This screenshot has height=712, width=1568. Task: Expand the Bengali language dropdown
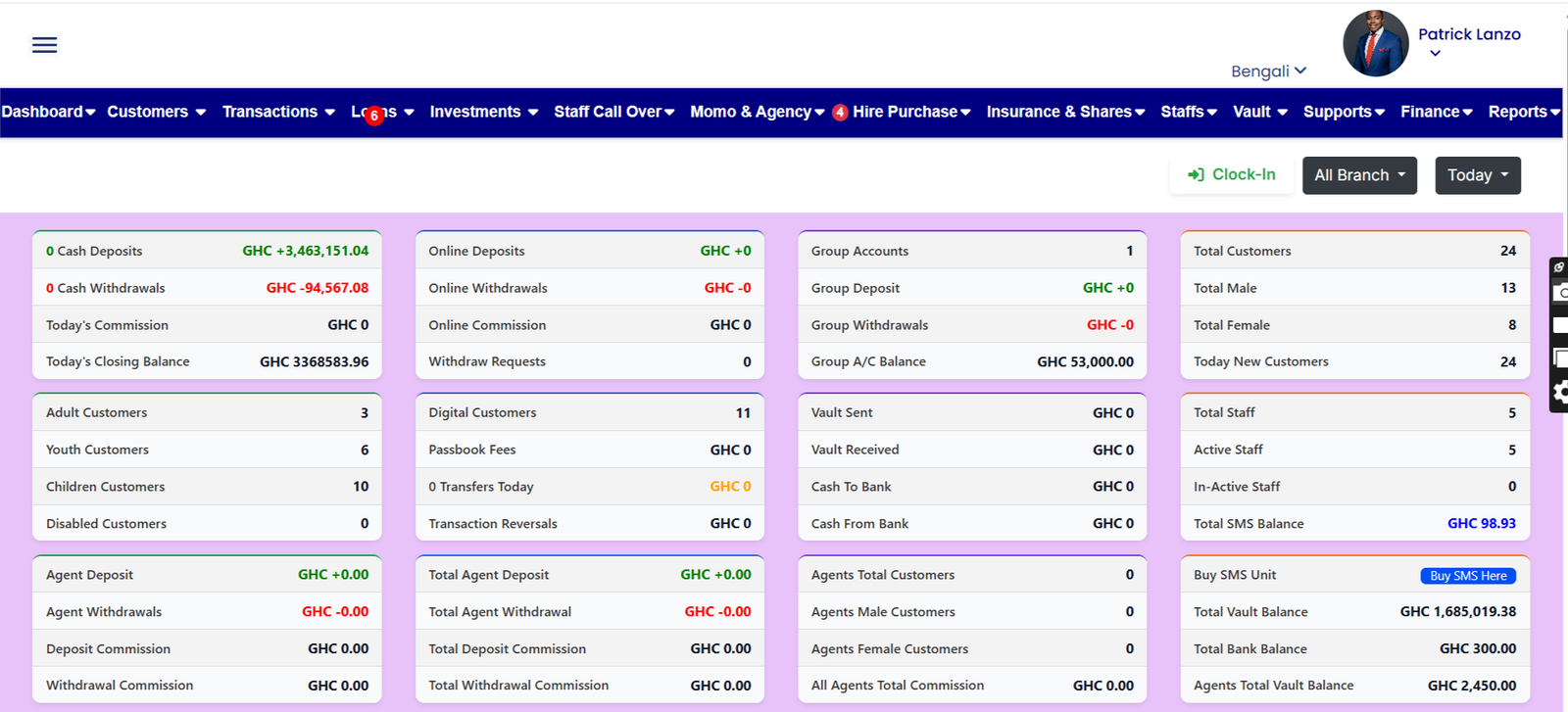(1268, 71)
